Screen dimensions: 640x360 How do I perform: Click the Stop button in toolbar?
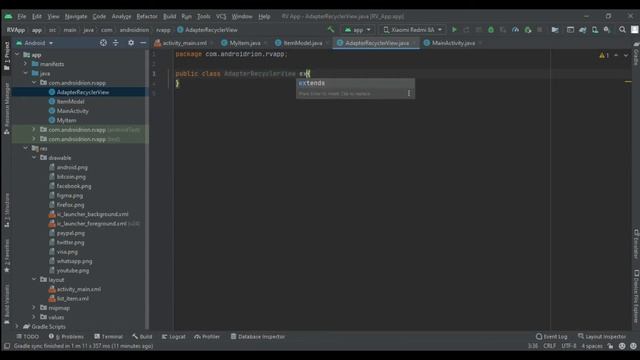540,30
